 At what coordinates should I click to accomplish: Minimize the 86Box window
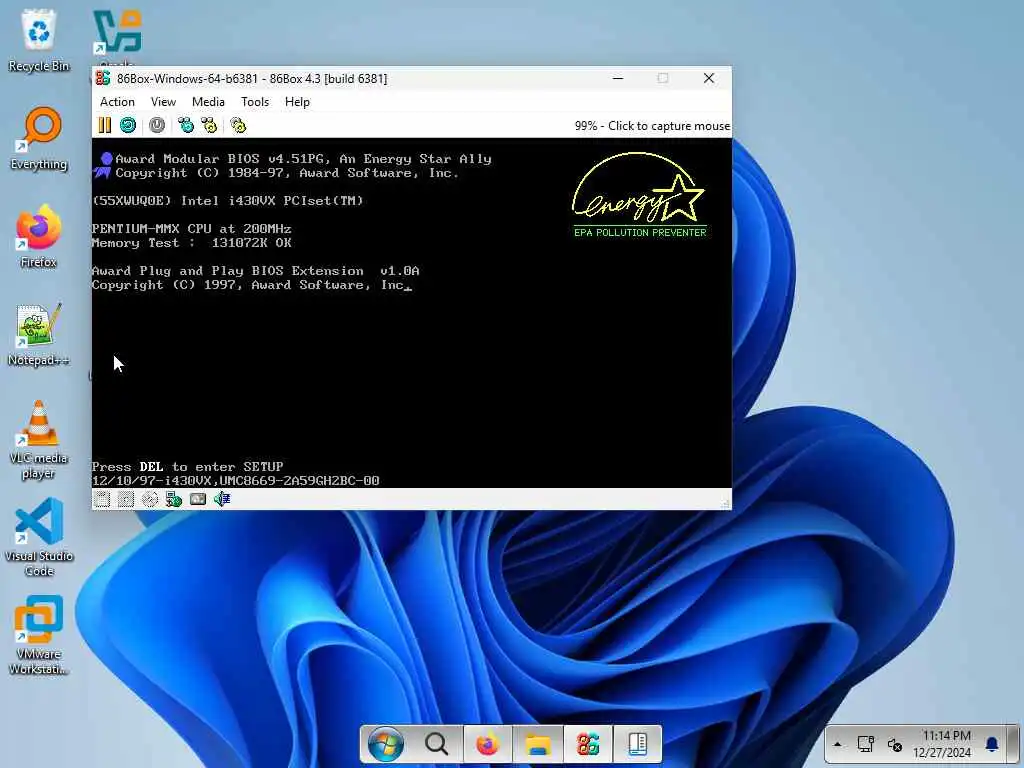pos(618,78)
